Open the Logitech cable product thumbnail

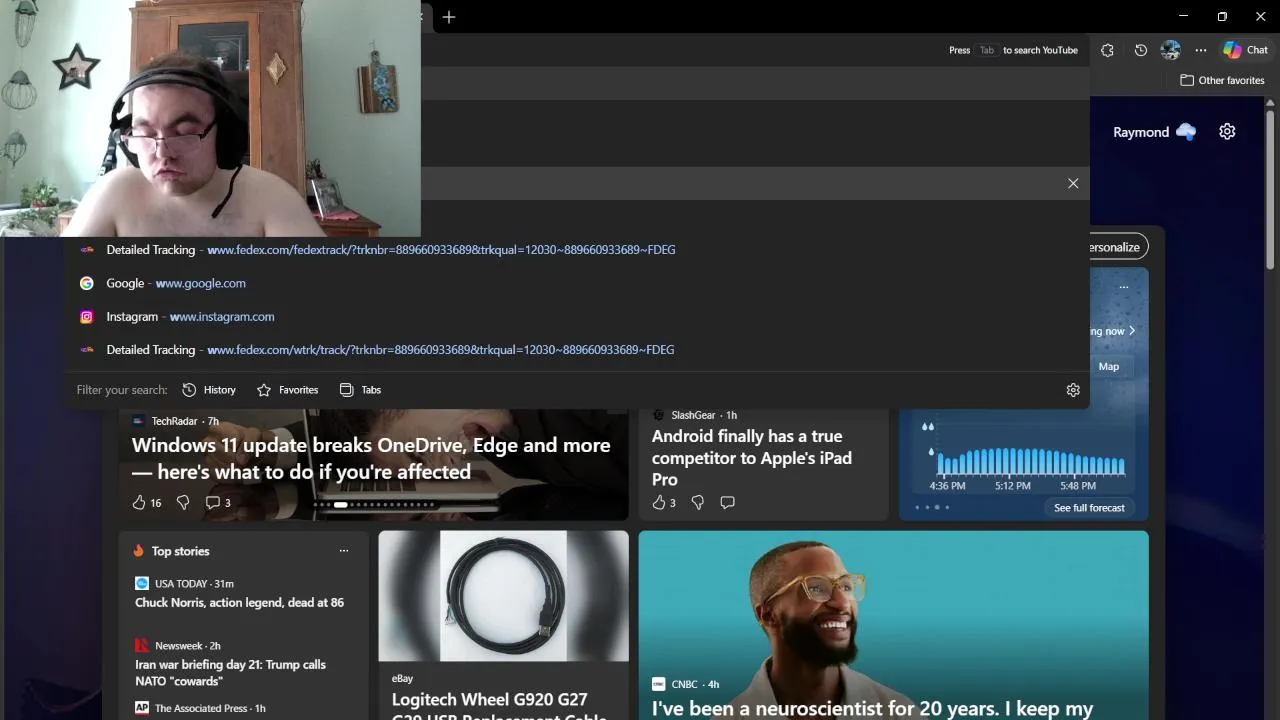coord(503,595)
